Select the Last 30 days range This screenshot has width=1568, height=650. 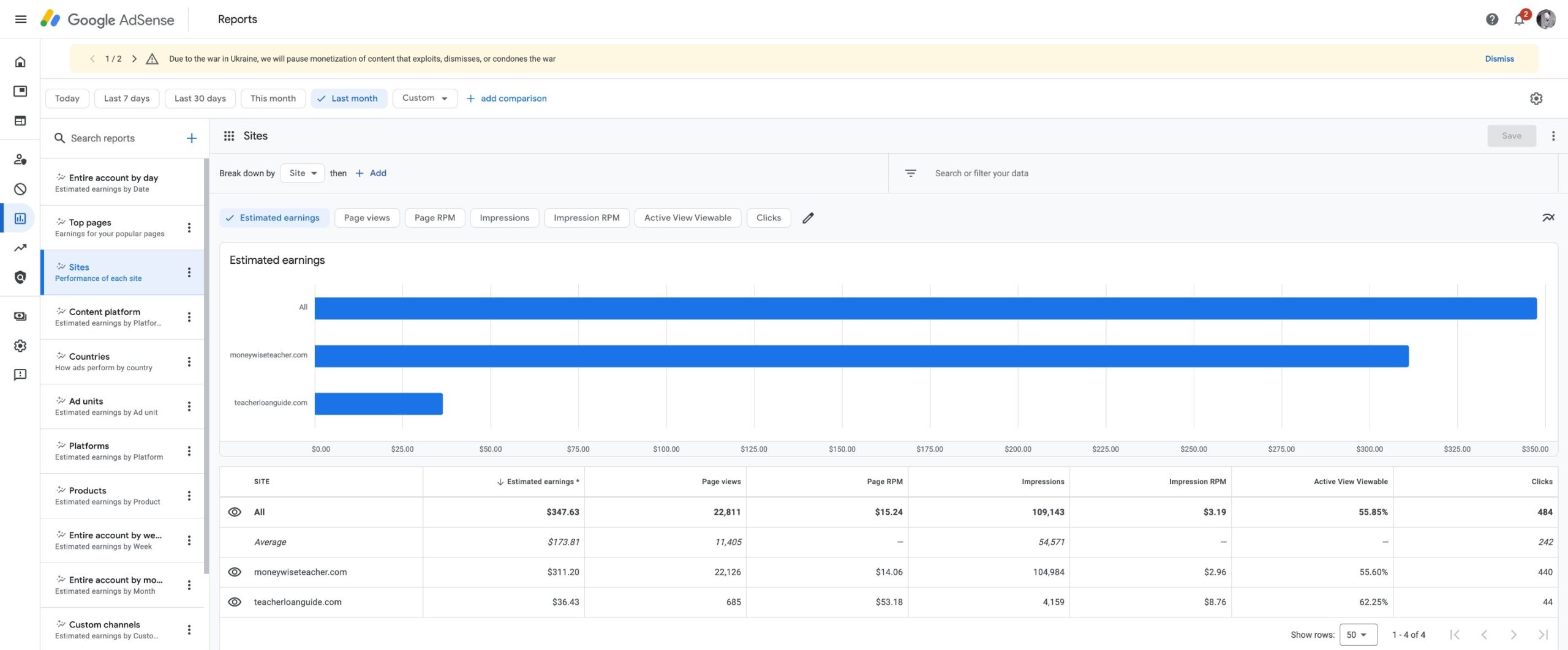tap(200, 98)
